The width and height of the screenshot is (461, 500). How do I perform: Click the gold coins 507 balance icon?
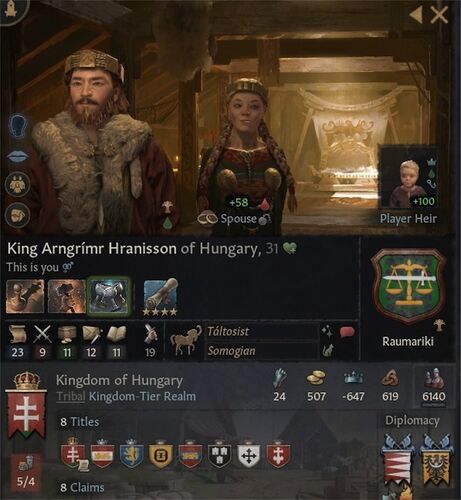316,378
